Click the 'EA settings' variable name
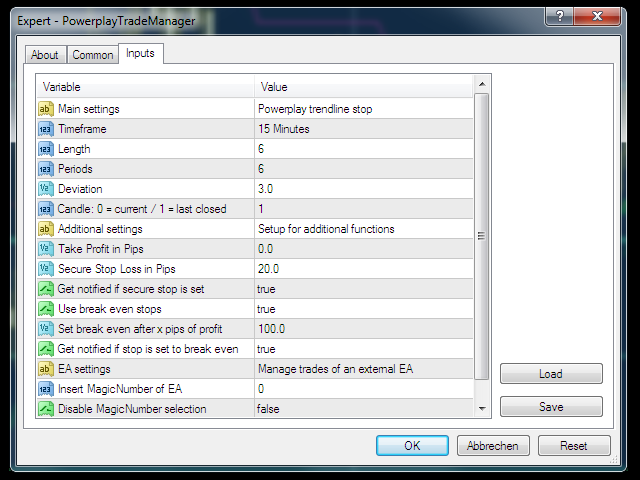This screenshot has width=640, height=480. coord(84,369)
